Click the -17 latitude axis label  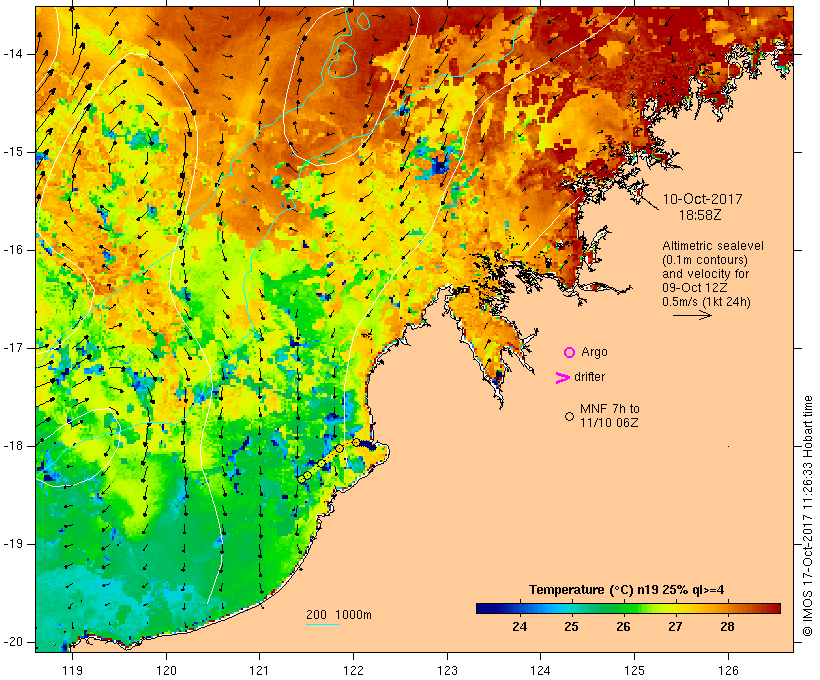click(x=12, y=348)
